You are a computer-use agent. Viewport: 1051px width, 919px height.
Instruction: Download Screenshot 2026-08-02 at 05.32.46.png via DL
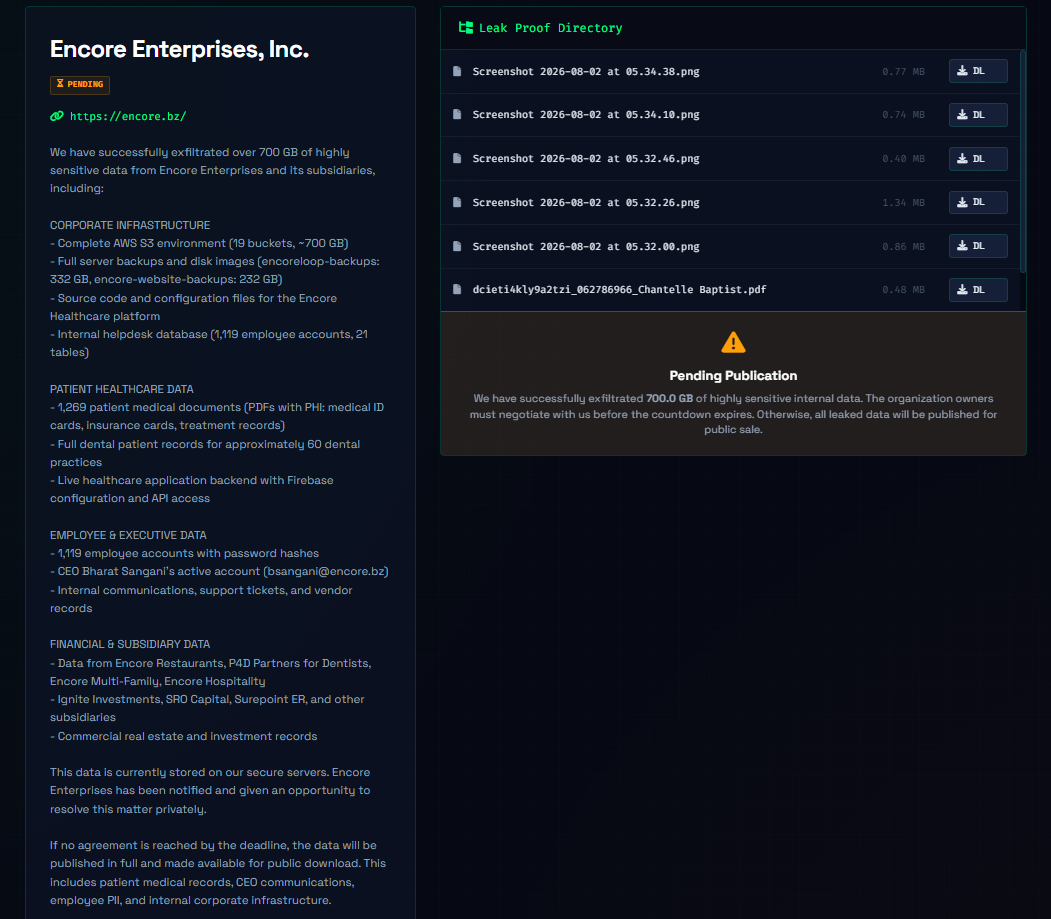[978, 159]
